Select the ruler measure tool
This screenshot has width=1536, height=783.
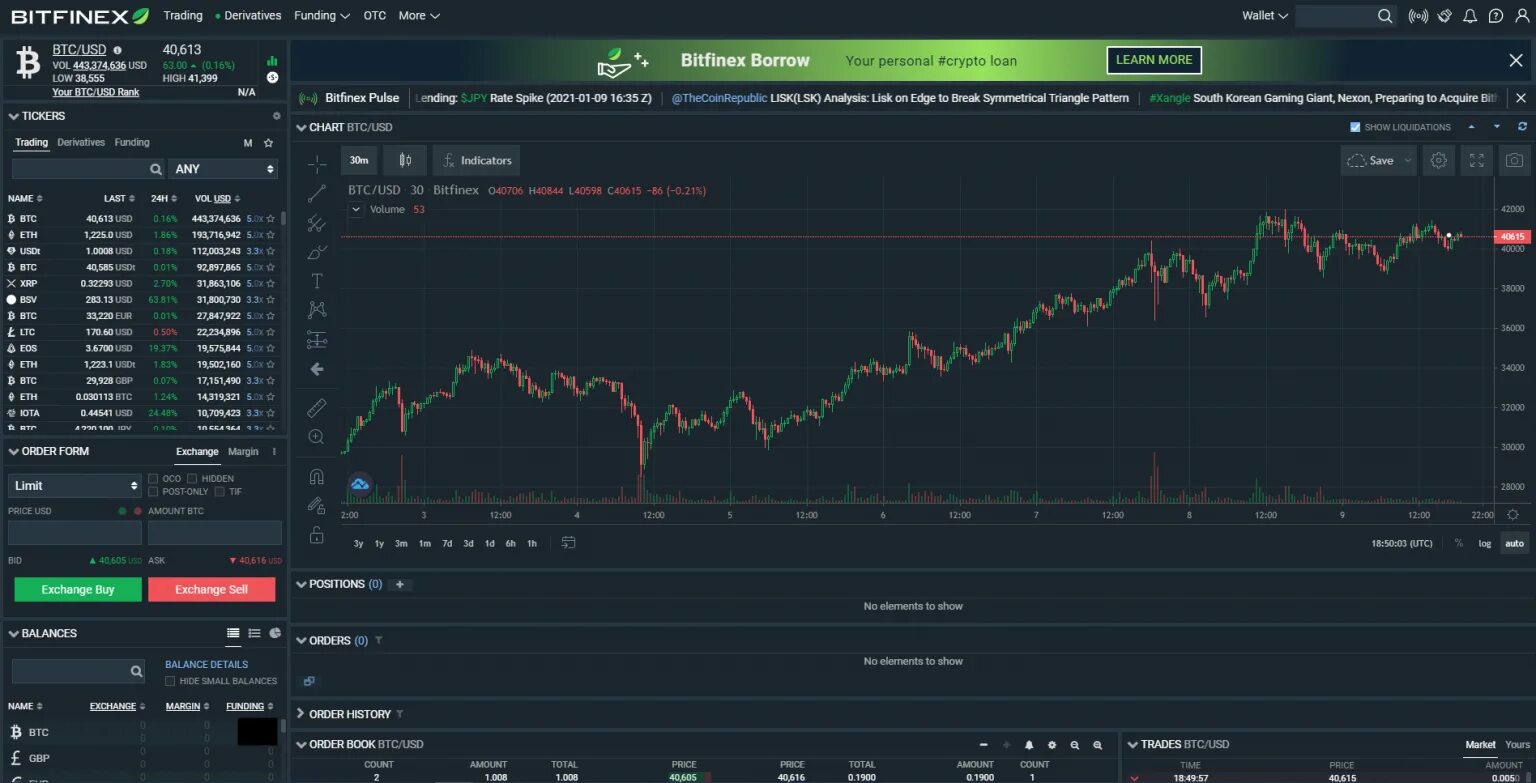(317, 408)
